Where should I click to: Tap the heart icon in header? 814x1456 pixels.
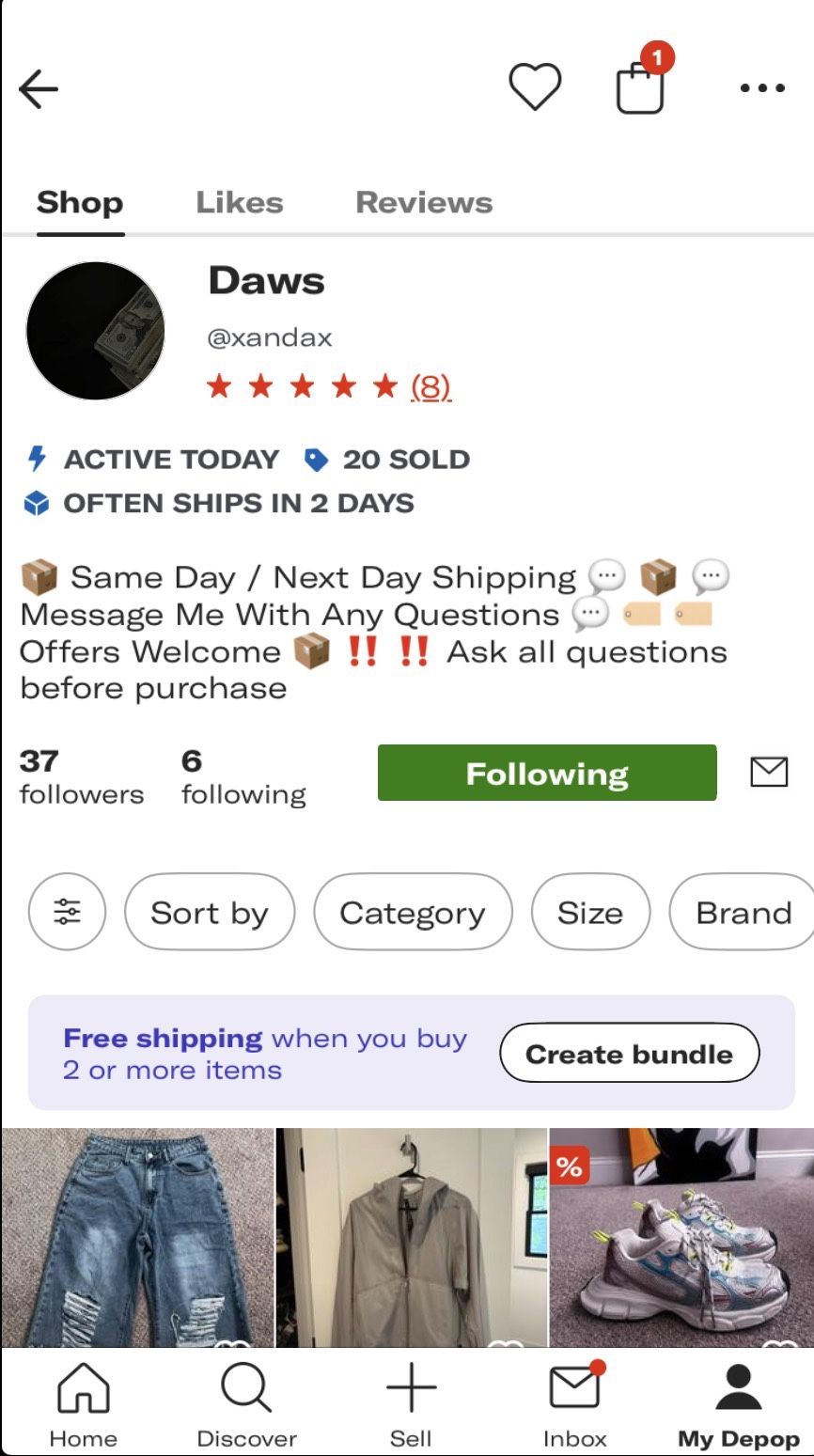(535, 87)
